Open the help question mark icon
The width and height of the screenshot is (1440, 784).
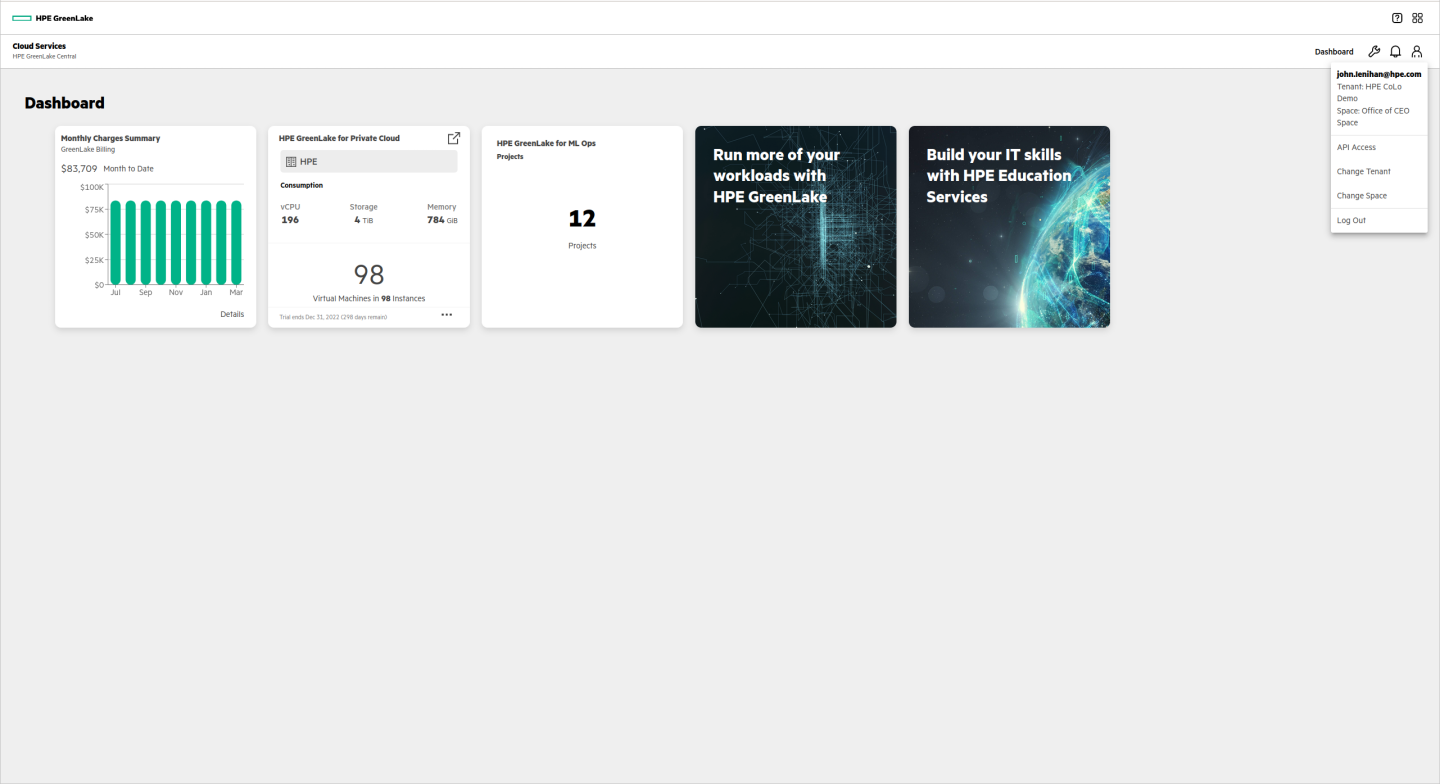(1397, 18)
